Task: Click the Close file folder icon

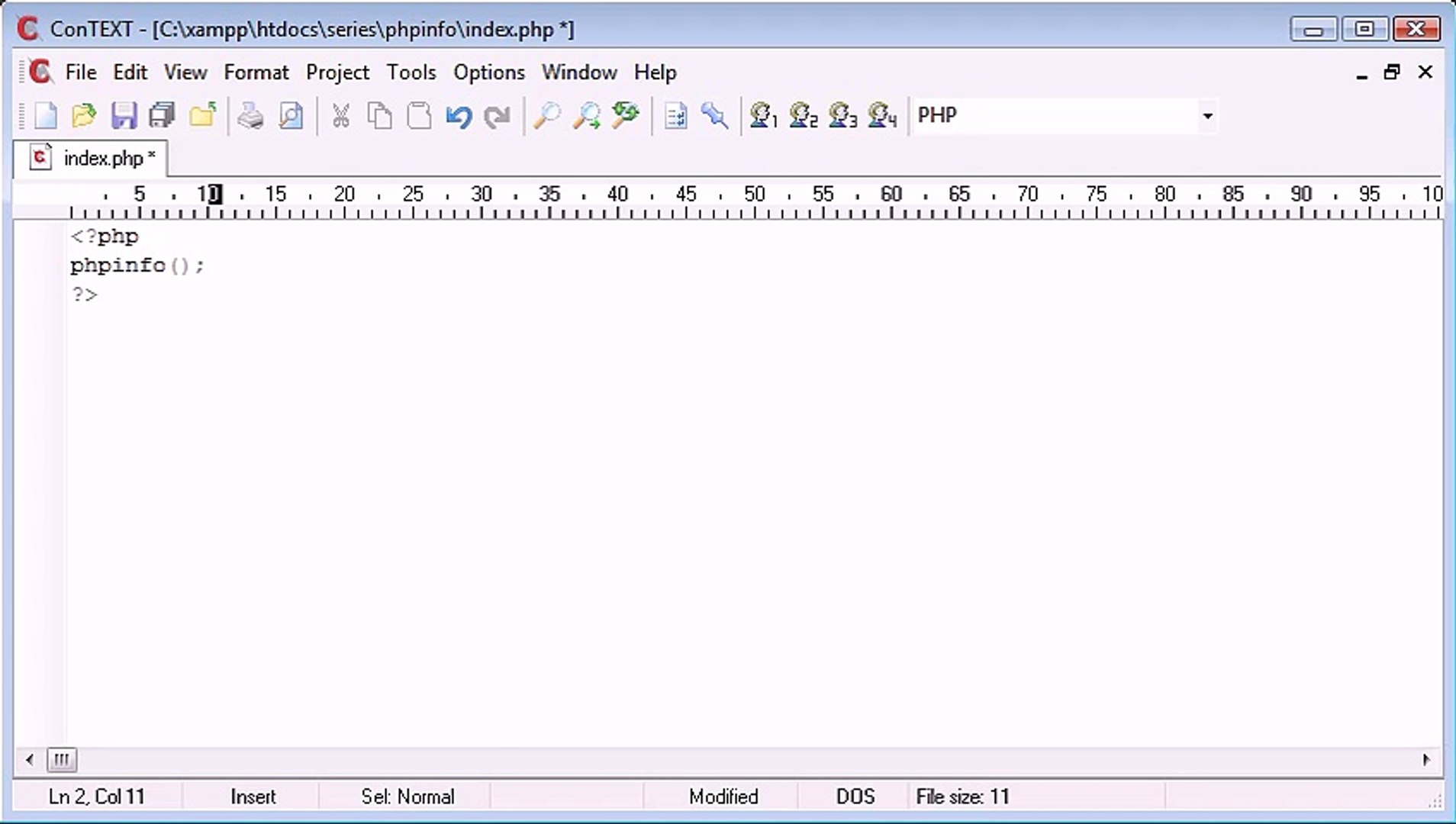Action: click(x=203, y=116)
